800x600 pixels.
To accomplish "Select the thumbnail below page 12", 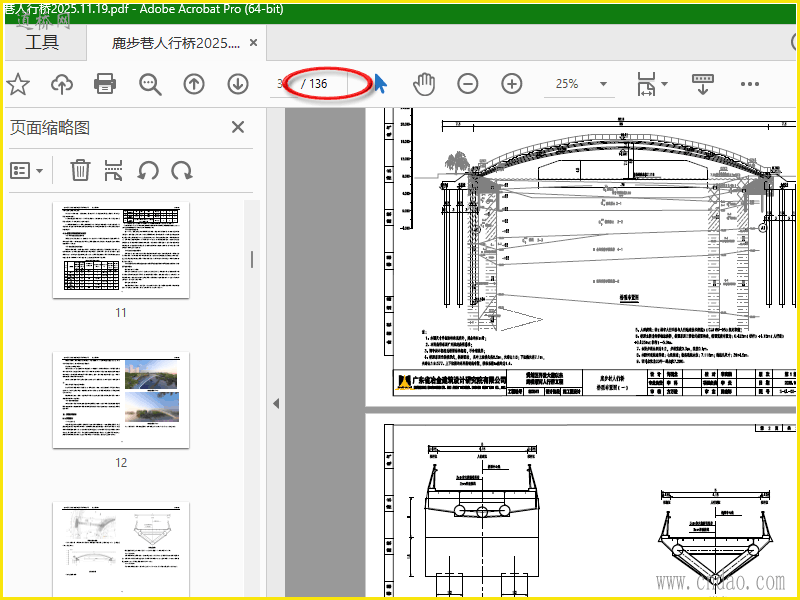I will click(121, 549).
